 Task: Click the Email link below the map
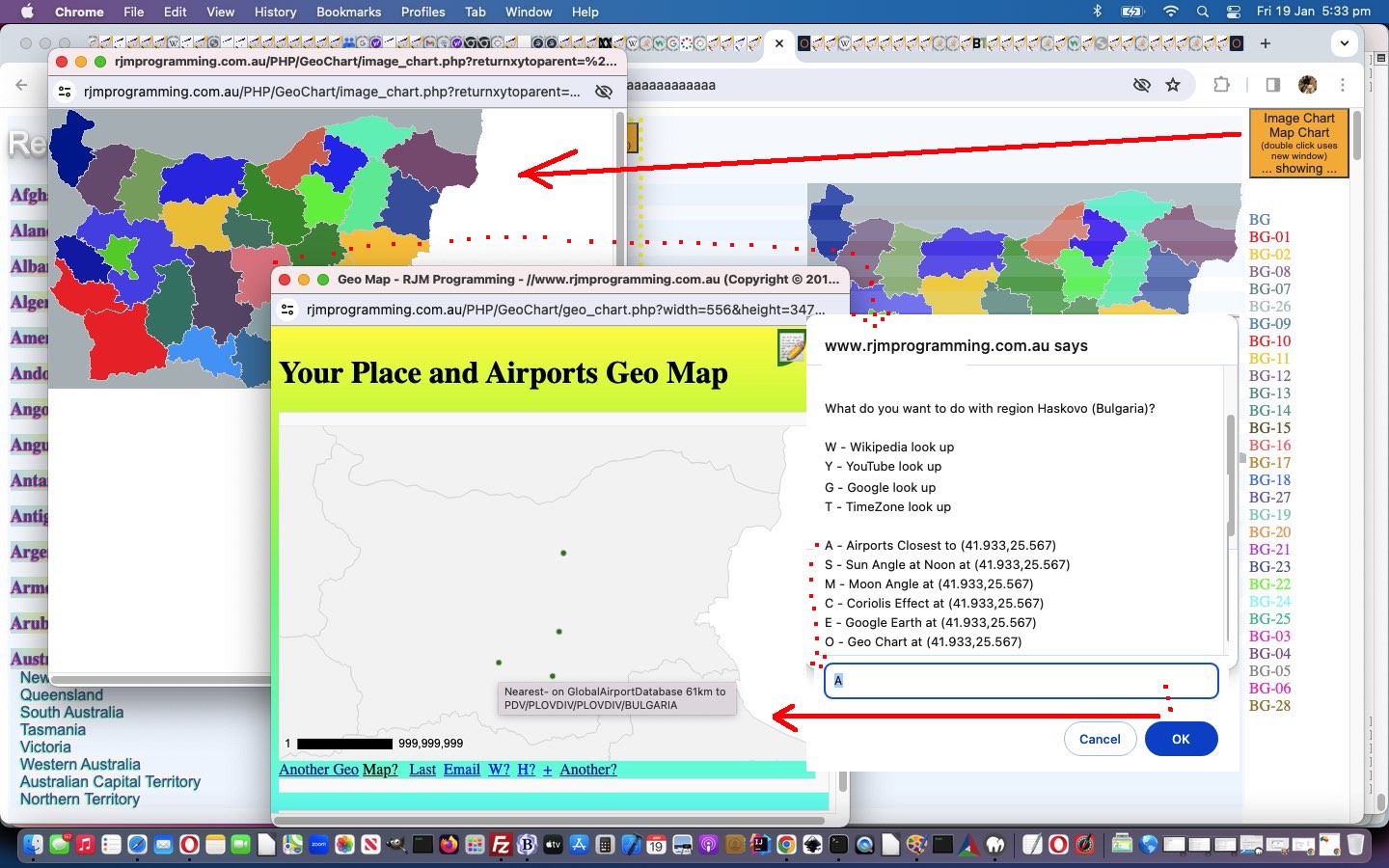tap(461, 769)
